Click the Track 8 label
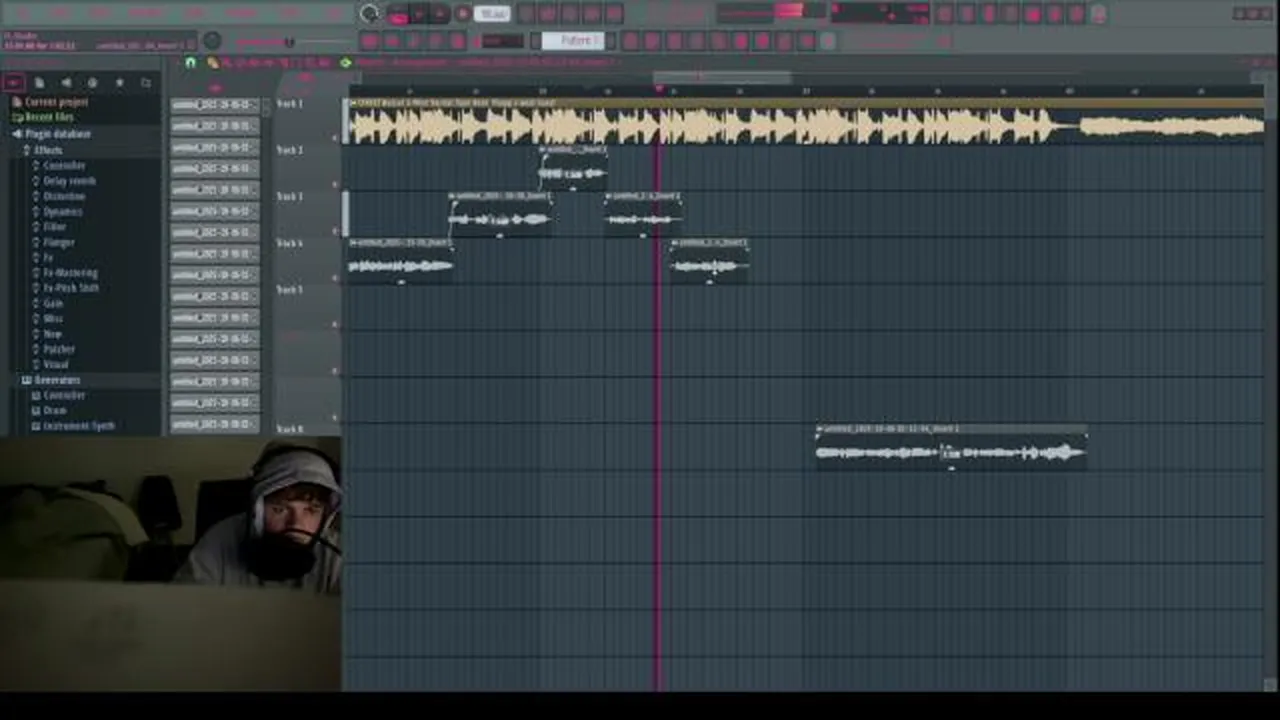1280x720 pixels. point(289,429)
